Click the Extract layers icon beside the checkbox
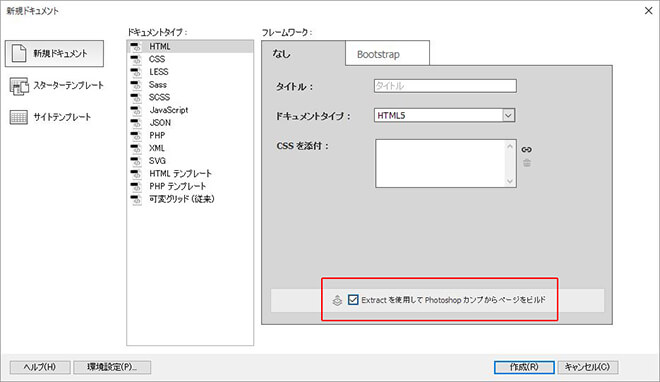The width and height of the screenshot is (660, 382). (x=337, y=300)
